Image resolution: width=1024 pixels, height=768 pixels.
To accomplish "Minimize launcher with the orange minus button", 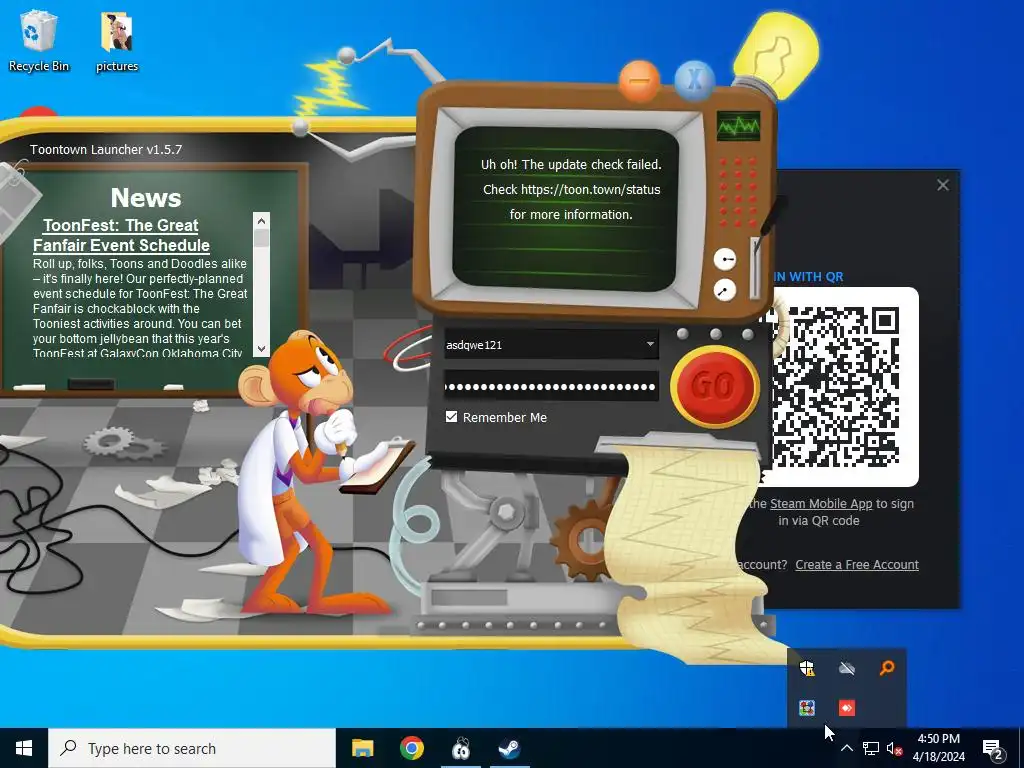I will click(x=639, y=82).
